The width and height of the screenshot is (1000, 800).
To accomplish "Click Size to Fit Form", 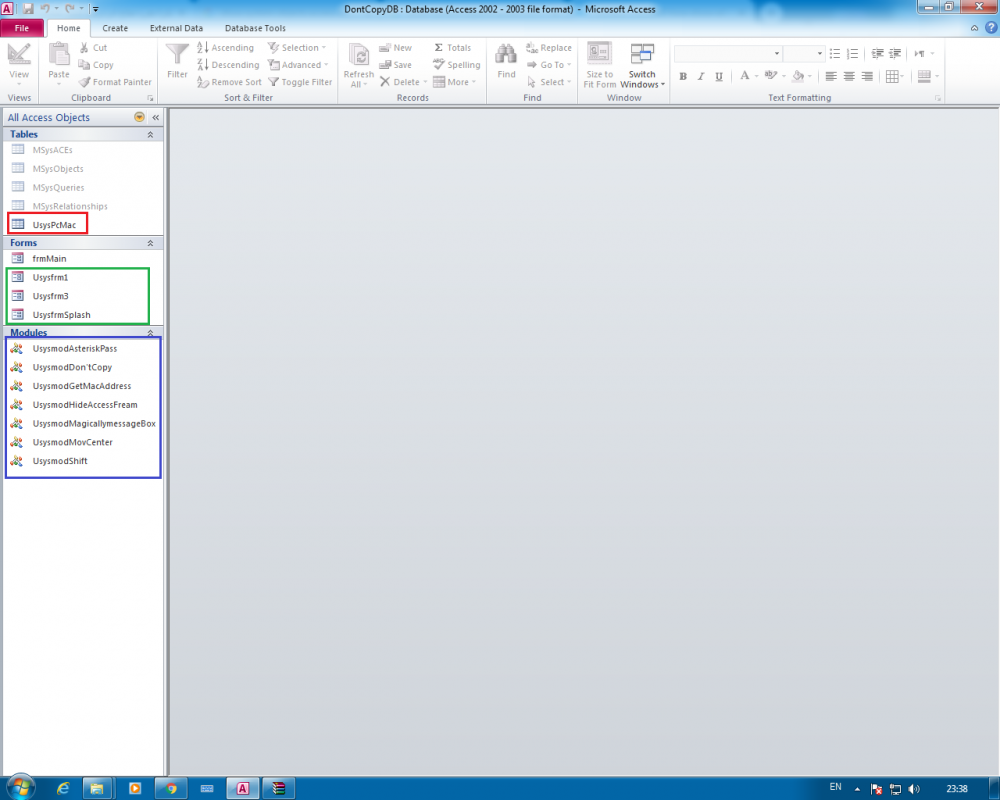I will [x=599, y=66].
